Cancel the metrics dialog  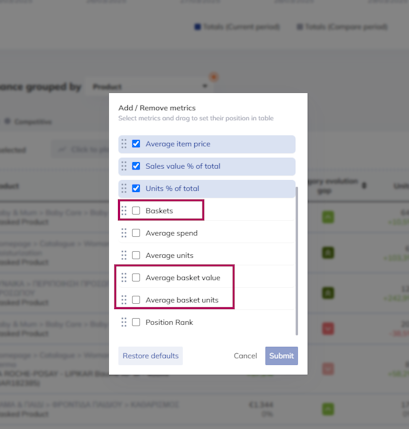245,356
